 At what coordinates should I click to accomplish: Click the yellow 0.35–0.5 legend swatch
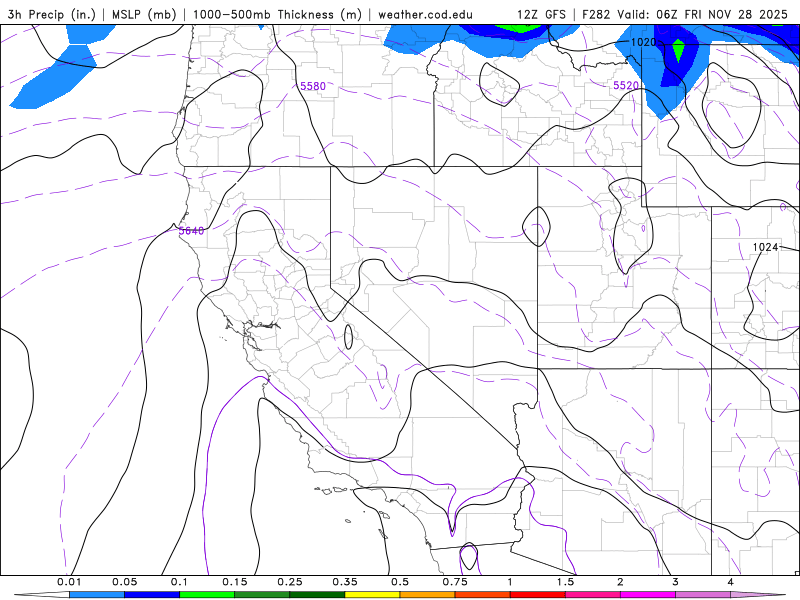[x=372, y=595]
